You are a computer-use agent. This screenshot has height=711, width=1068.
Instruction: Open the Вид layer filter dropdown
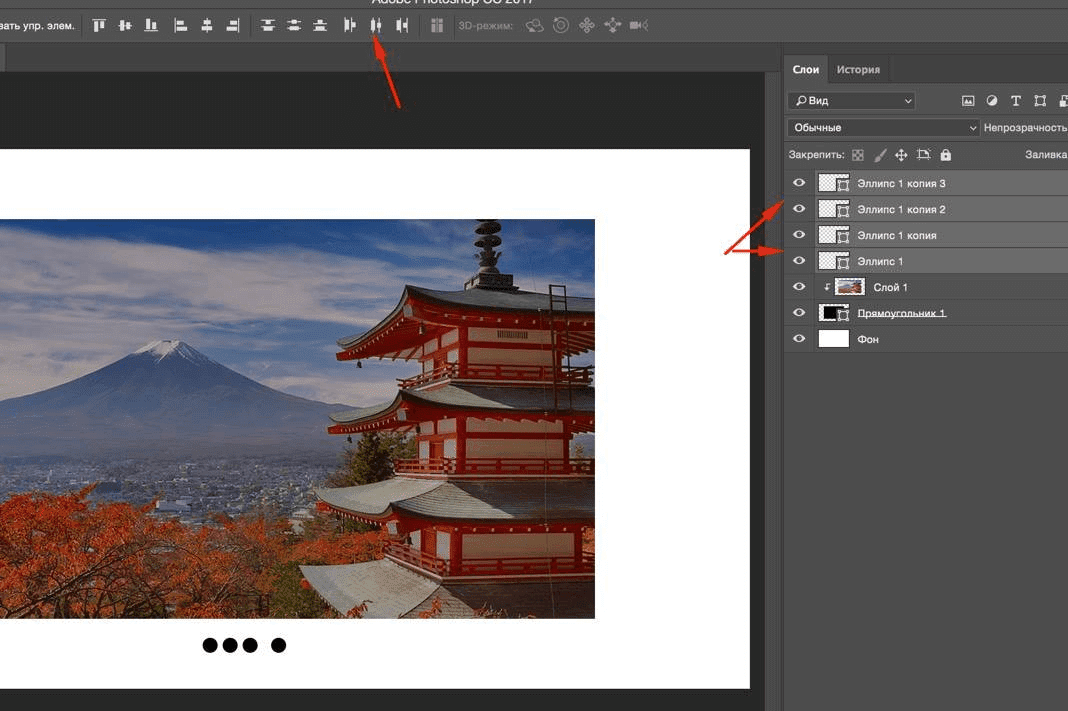click(851, 101)
